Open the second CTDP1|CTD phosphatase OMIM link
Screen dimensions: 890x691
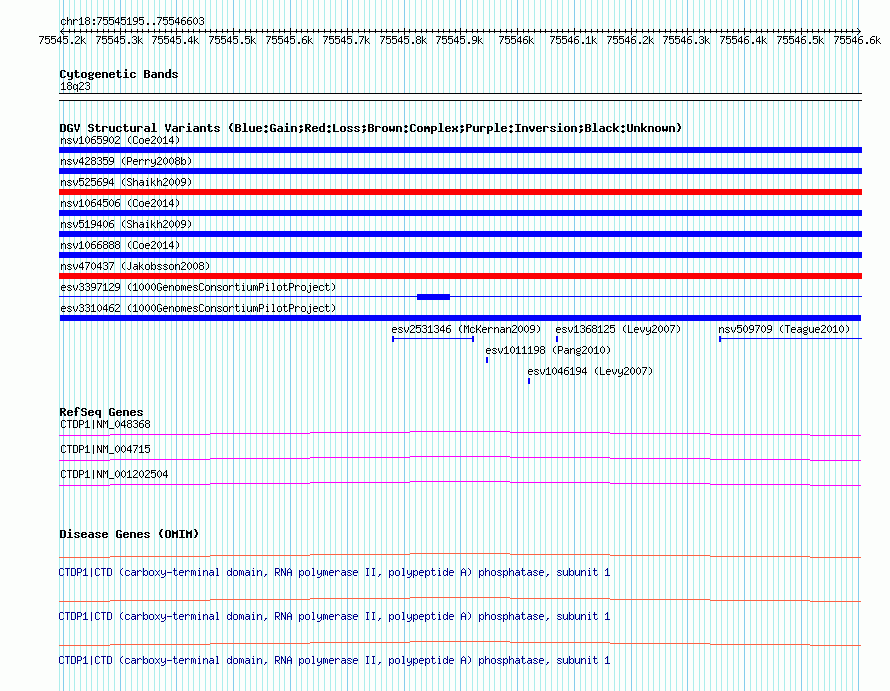(334, 616)
